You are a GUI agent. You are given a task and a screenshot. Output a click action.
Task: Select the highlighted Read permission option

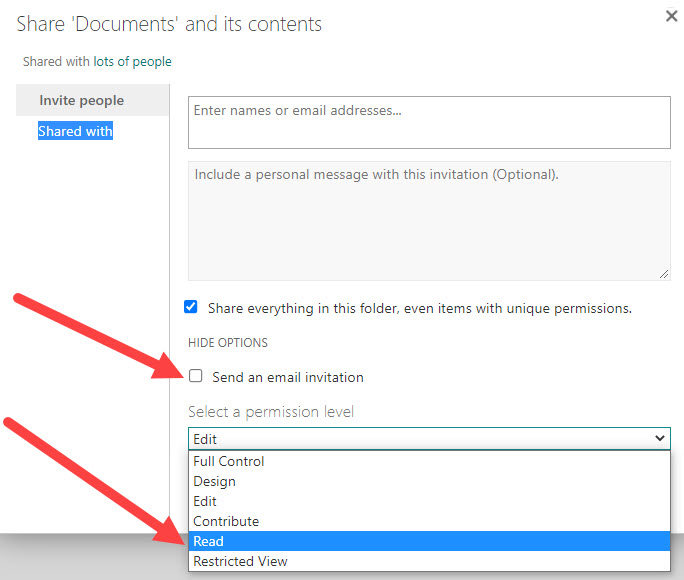coord(429,541)
